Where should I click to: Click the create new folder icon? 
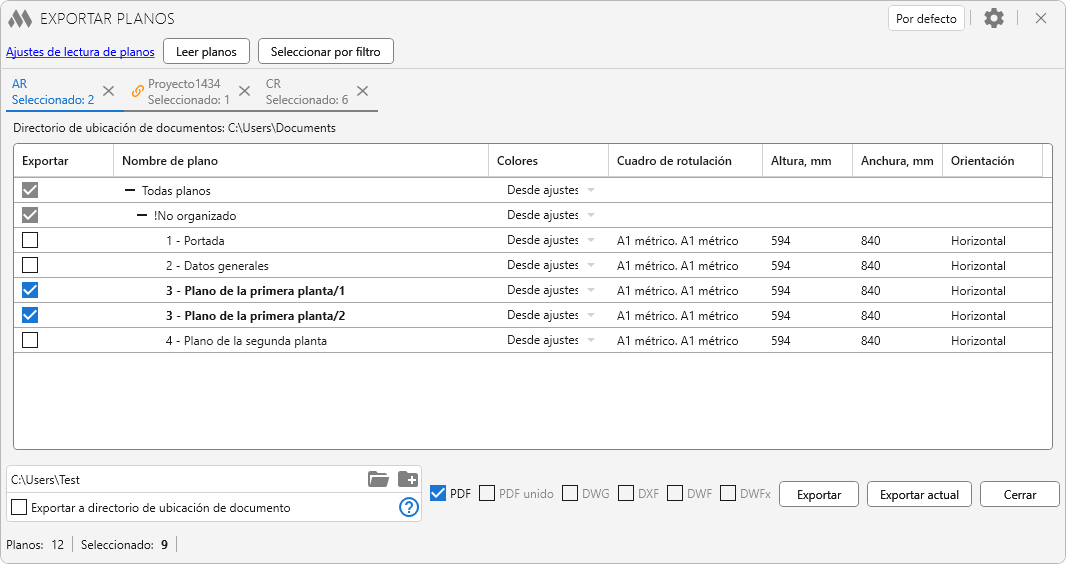pyautogui.click(x=407, y=479)
